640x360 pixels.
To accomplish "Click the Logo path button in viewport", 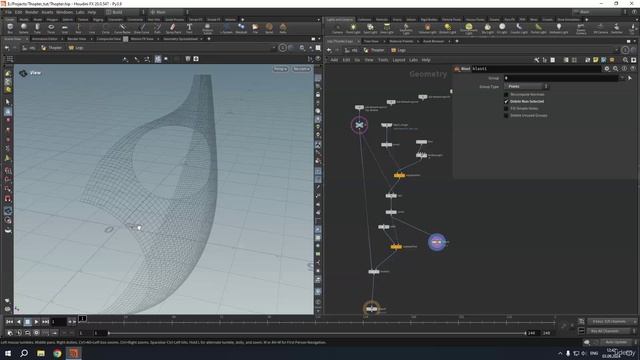I will pos(76,48).
